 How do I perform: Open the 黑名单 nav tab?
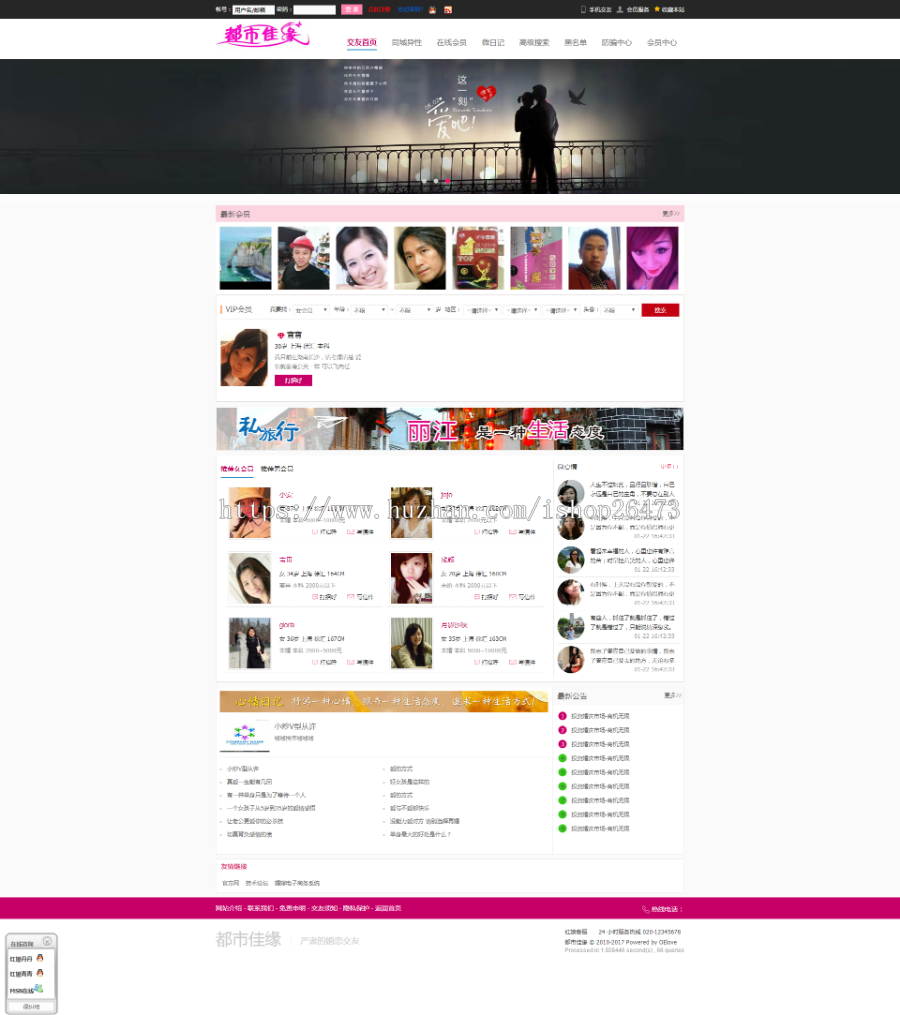click(575, 43)
